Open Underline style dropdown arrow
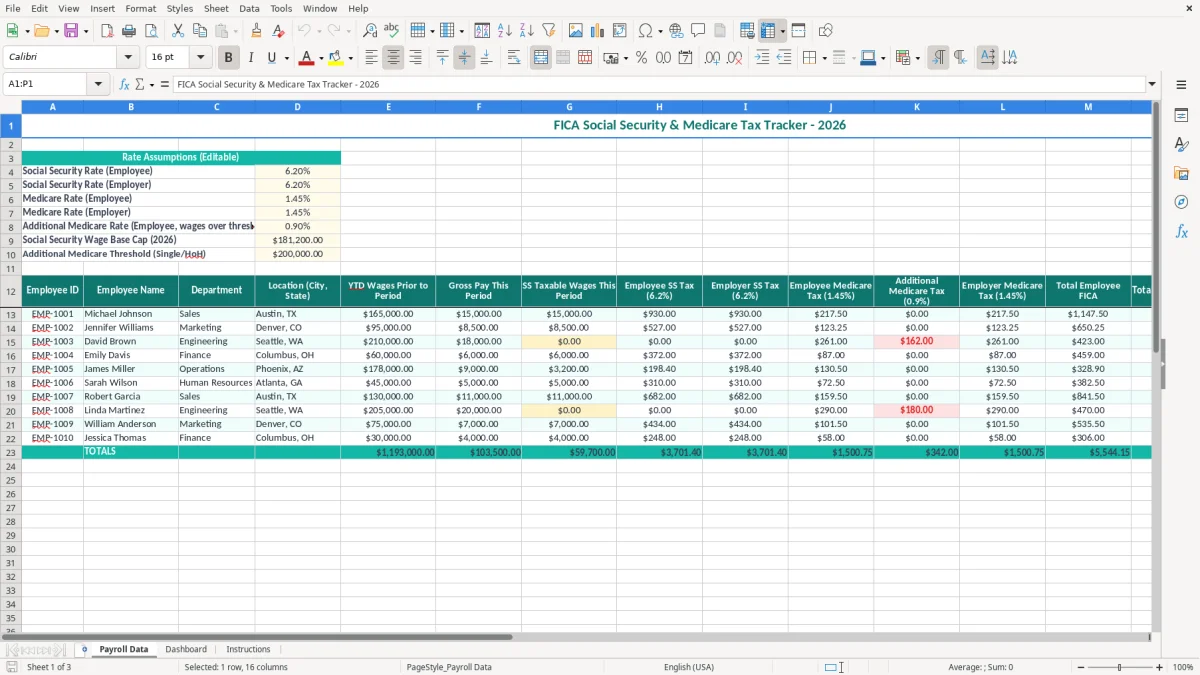Viewport: 1200px width, 675px height. click(x=286, y=58)
